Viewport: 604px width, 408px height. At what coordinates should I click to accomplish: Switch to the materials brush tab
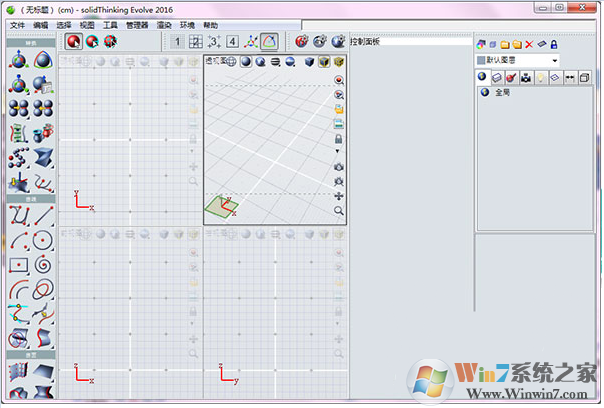tap(511, 78)
